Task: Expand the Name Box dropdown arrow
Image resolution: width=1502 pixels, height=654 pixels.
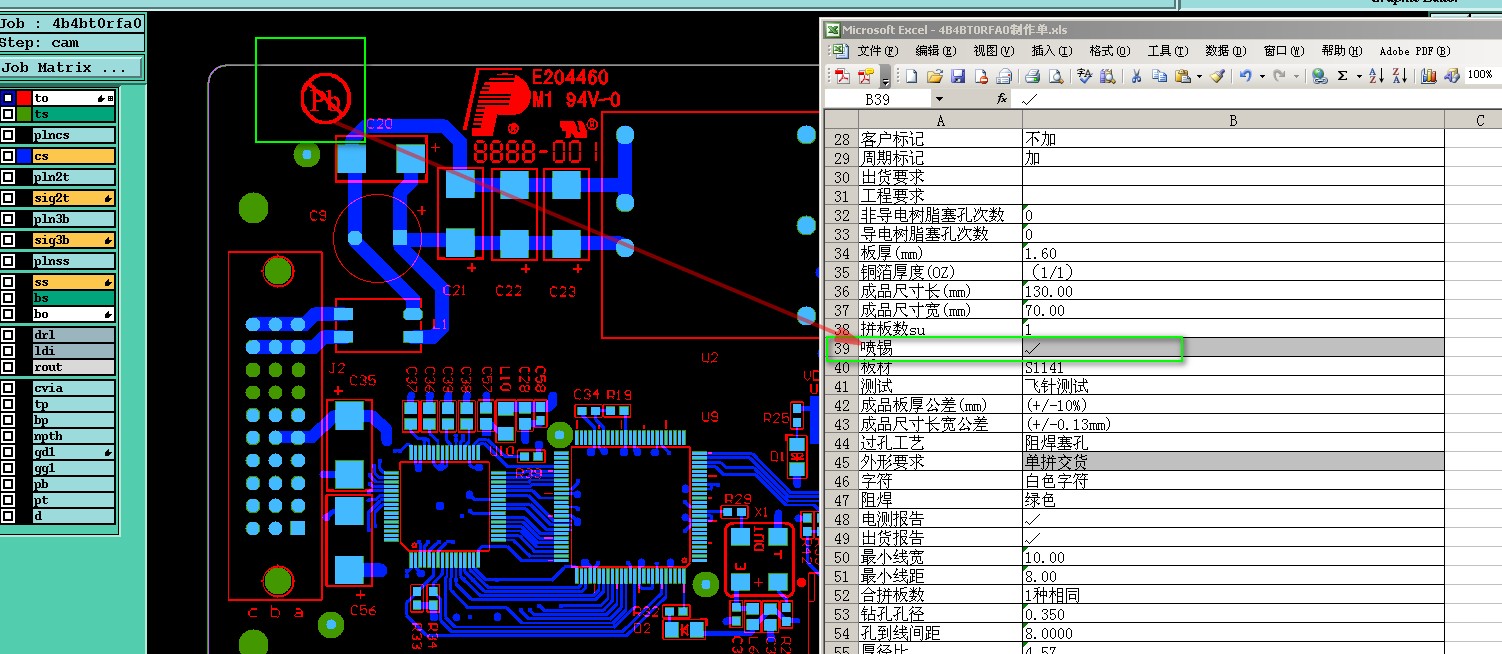Action: pos(939,99)
